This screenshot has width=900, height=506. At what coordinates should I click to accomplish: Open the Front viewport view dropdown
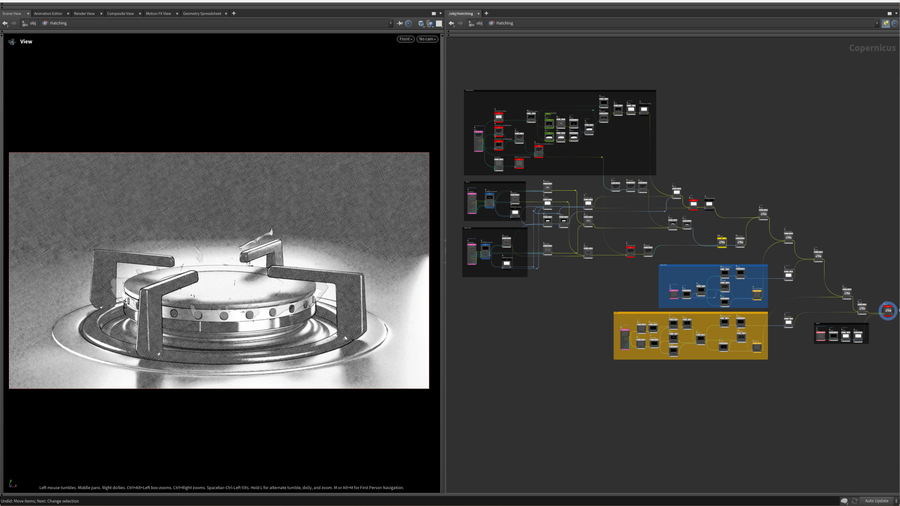pyautogui.click(x=405, y=39)
